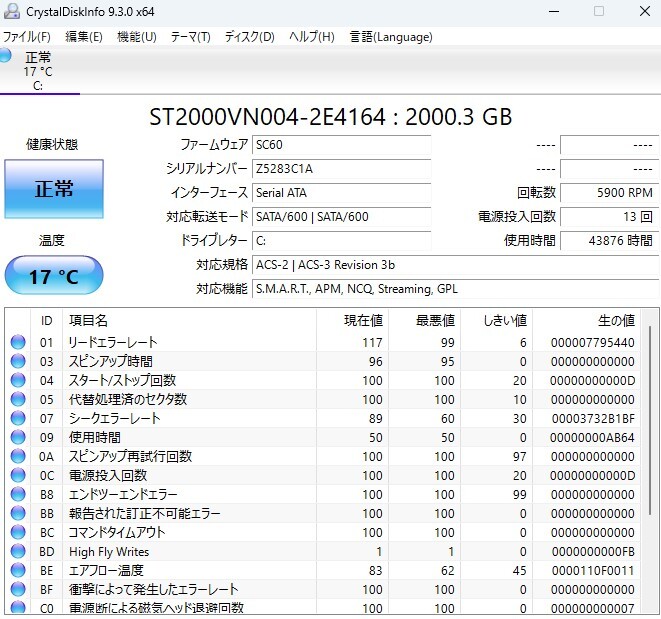Click threshold value 97 in row 0A
Image resolution: width=661 pixels, height=619 pixels.
tap(519, 456)
